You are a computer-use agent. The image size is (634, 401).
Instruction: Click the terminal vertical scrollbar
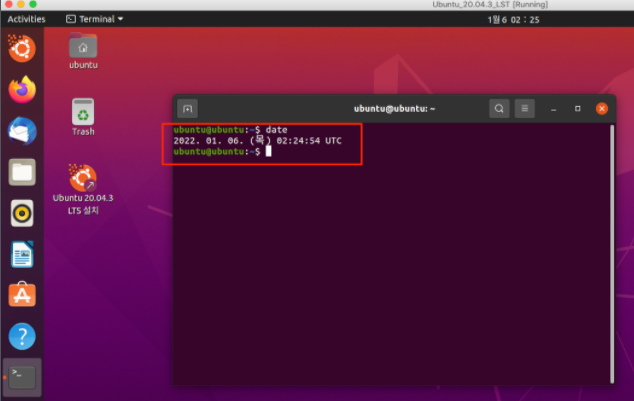pos(612,254)
